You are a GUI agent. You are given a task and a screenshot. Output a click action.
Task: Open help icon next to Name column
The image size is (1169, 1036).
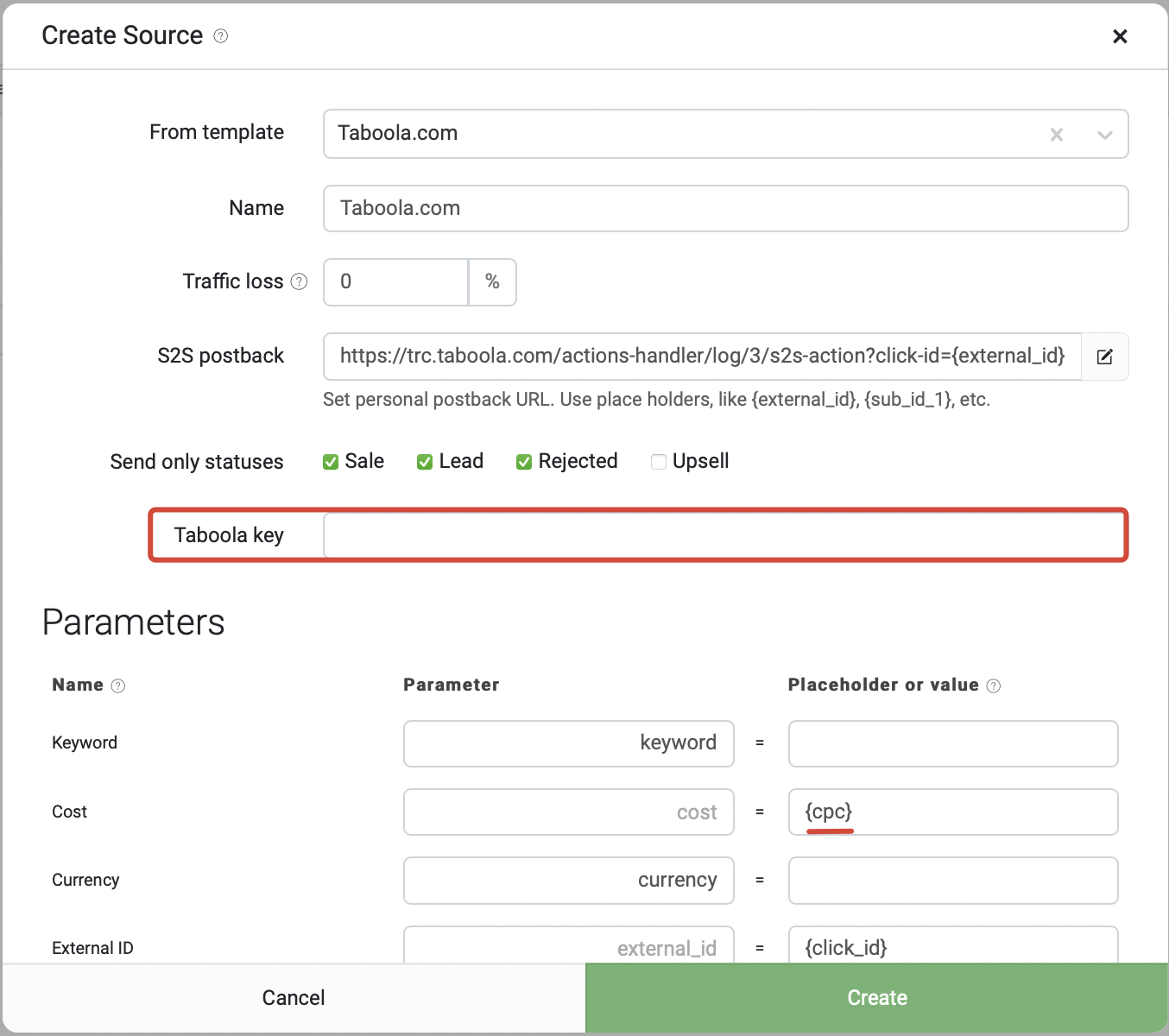118,685
